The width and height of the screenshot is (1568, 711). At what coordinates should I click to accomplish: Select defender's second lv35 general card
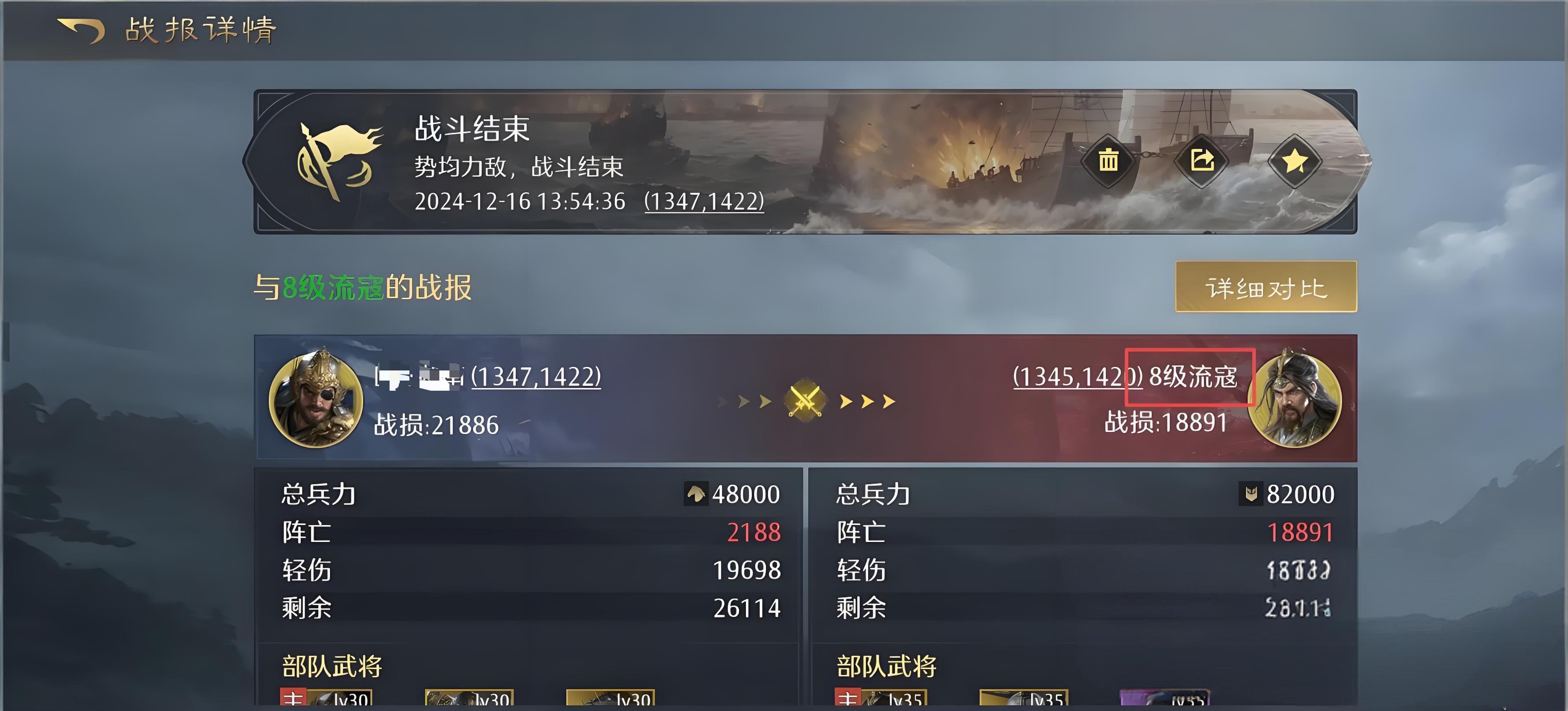click(x=1024, y=699)
